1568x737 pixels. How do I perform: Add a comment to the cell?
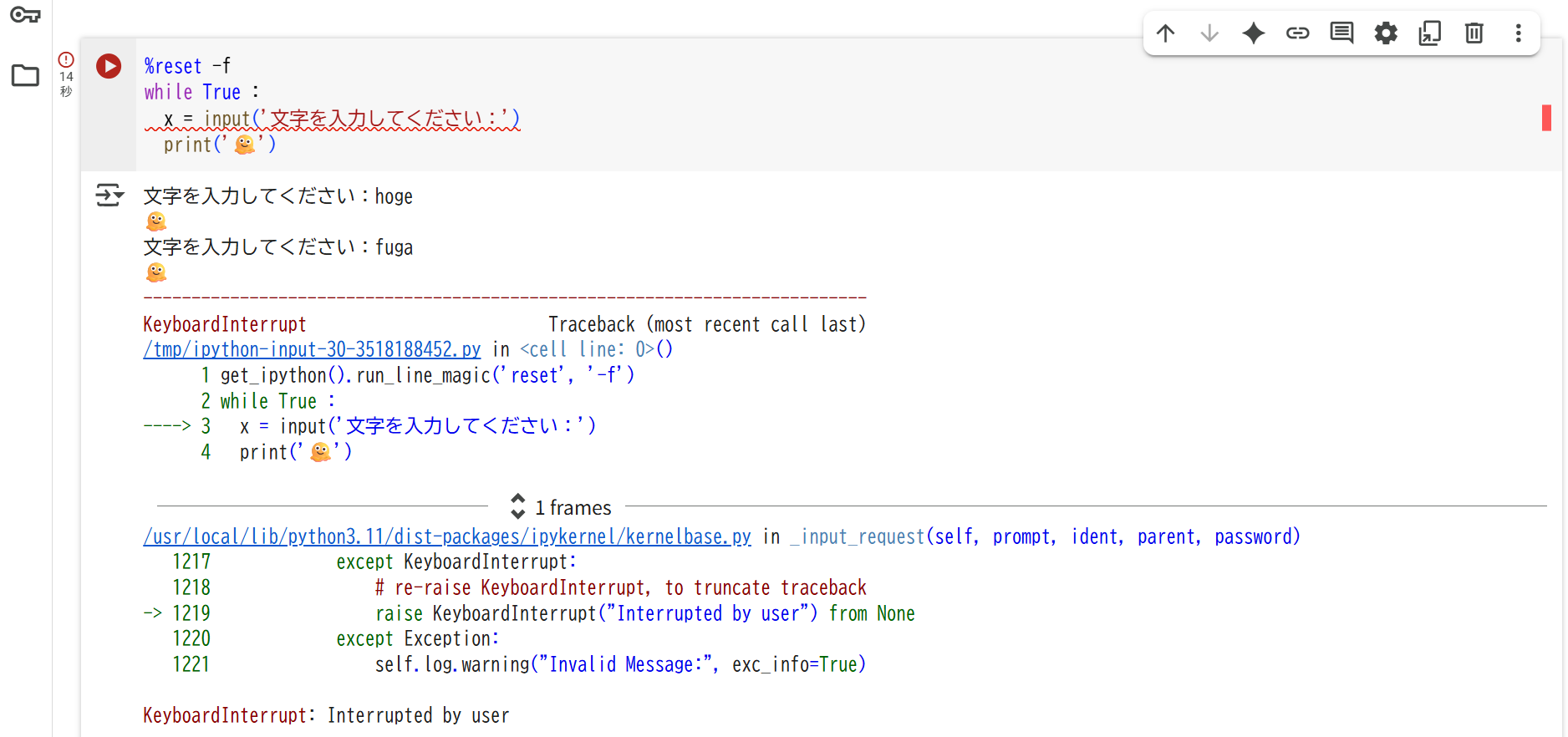coord(1341,33)
